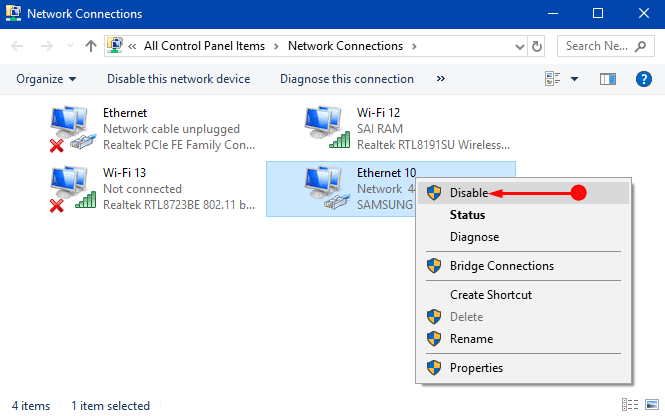Screen dimensions: 665x416
Task: Go up one folder level
Action: click(x=90, y=46)
